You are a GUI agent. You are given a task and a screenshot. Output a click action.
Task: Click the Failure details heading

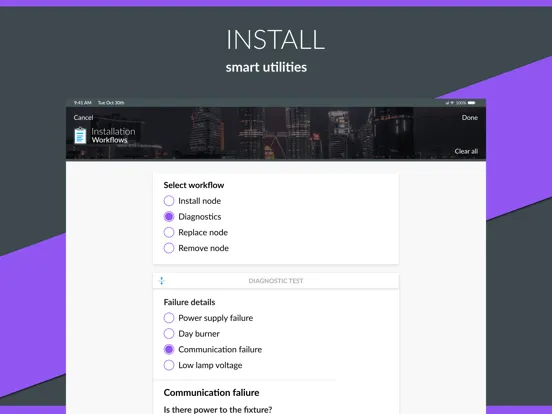pyautogui.click(x=189, y=302)
